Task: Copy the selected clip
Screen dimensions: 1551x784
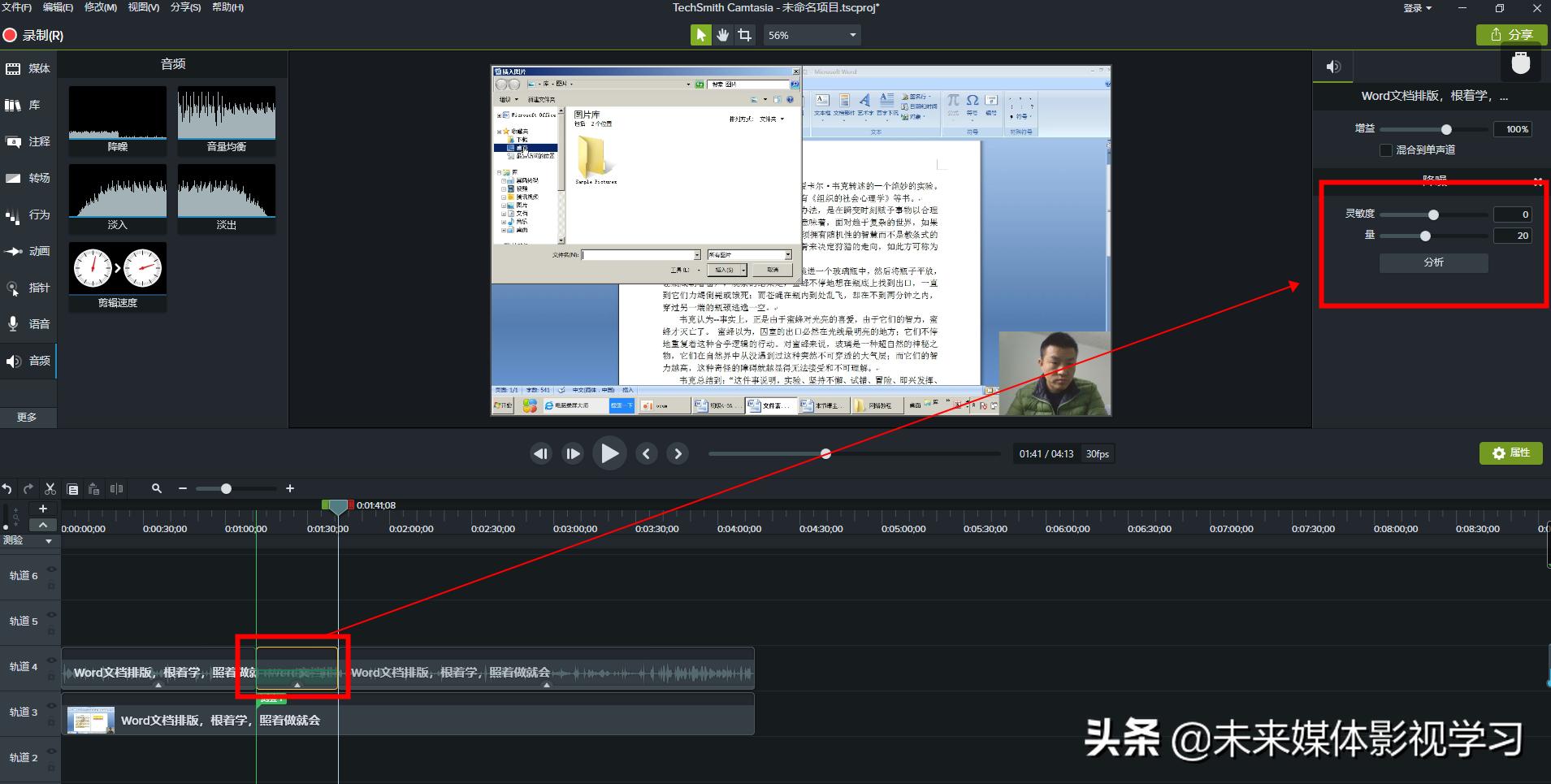Action: click(72, 489)
